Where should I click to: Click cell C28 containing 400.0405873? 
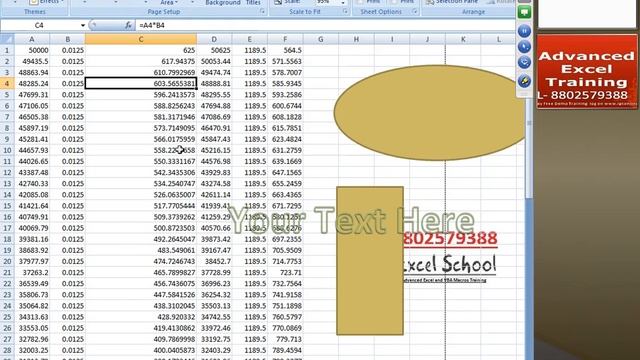[x=141, y=350]
